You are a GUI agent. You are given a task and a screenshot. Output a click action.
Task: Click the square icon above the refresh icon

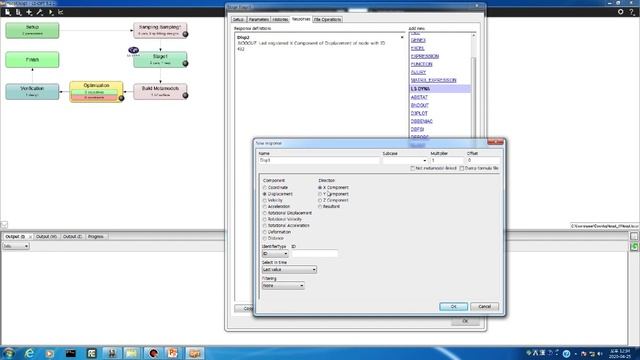point(634,236)
